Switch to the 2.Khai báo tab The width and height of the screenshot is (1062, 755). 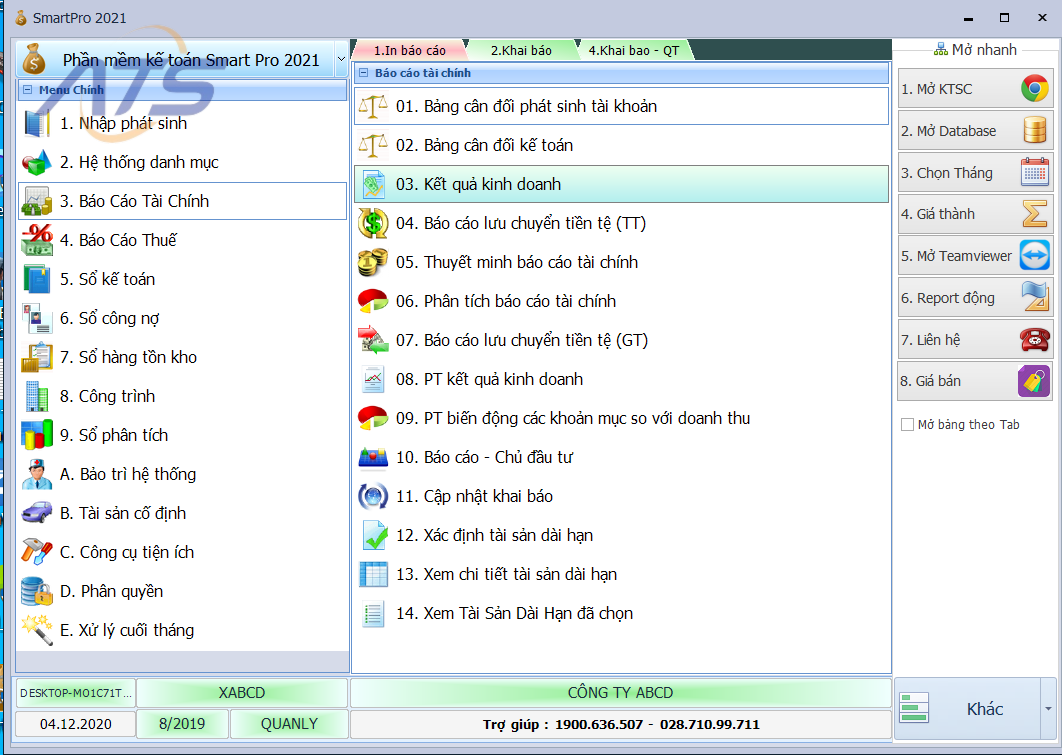(521, 50)
